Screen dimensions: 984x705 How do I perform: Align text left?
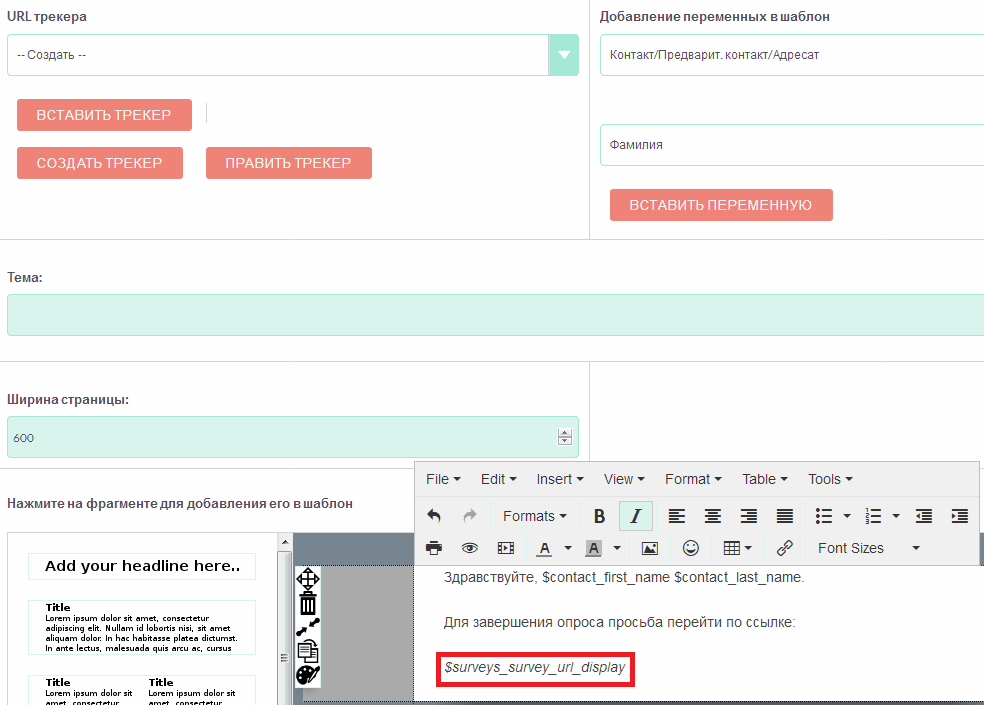[676, 516]
